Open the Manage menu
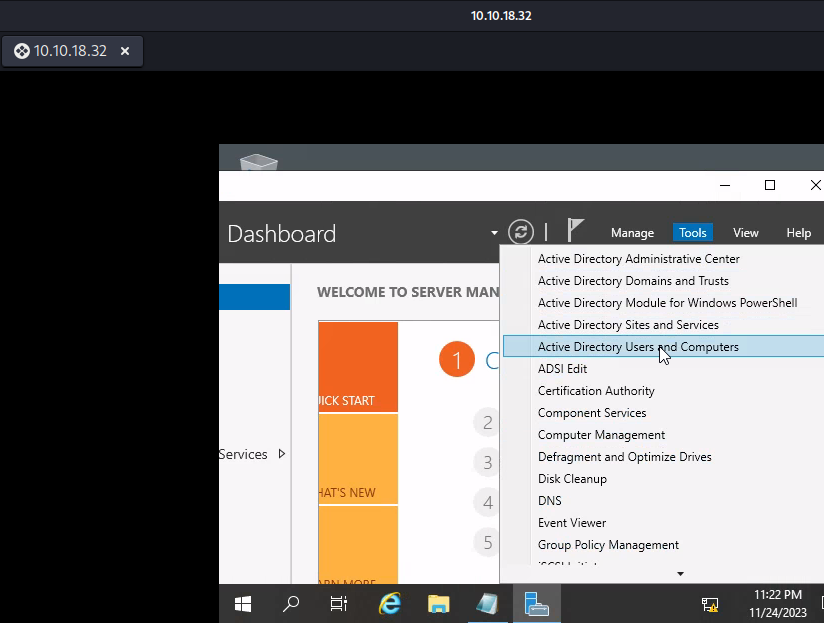The height and width of the screenshot is (623, 824). point(632,233)
